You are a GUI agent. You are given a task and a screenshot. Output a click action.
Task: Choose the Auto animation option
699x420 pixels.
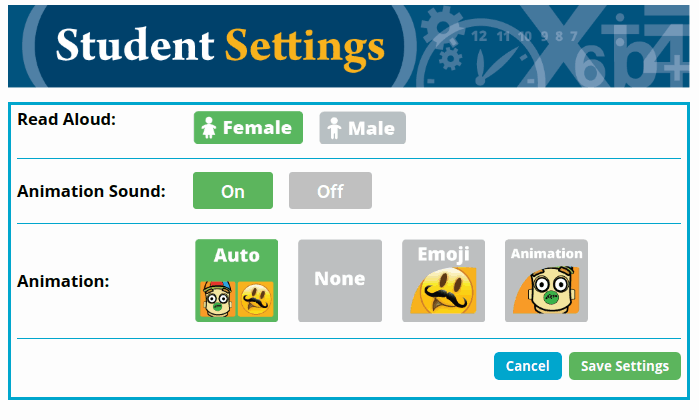237,280
